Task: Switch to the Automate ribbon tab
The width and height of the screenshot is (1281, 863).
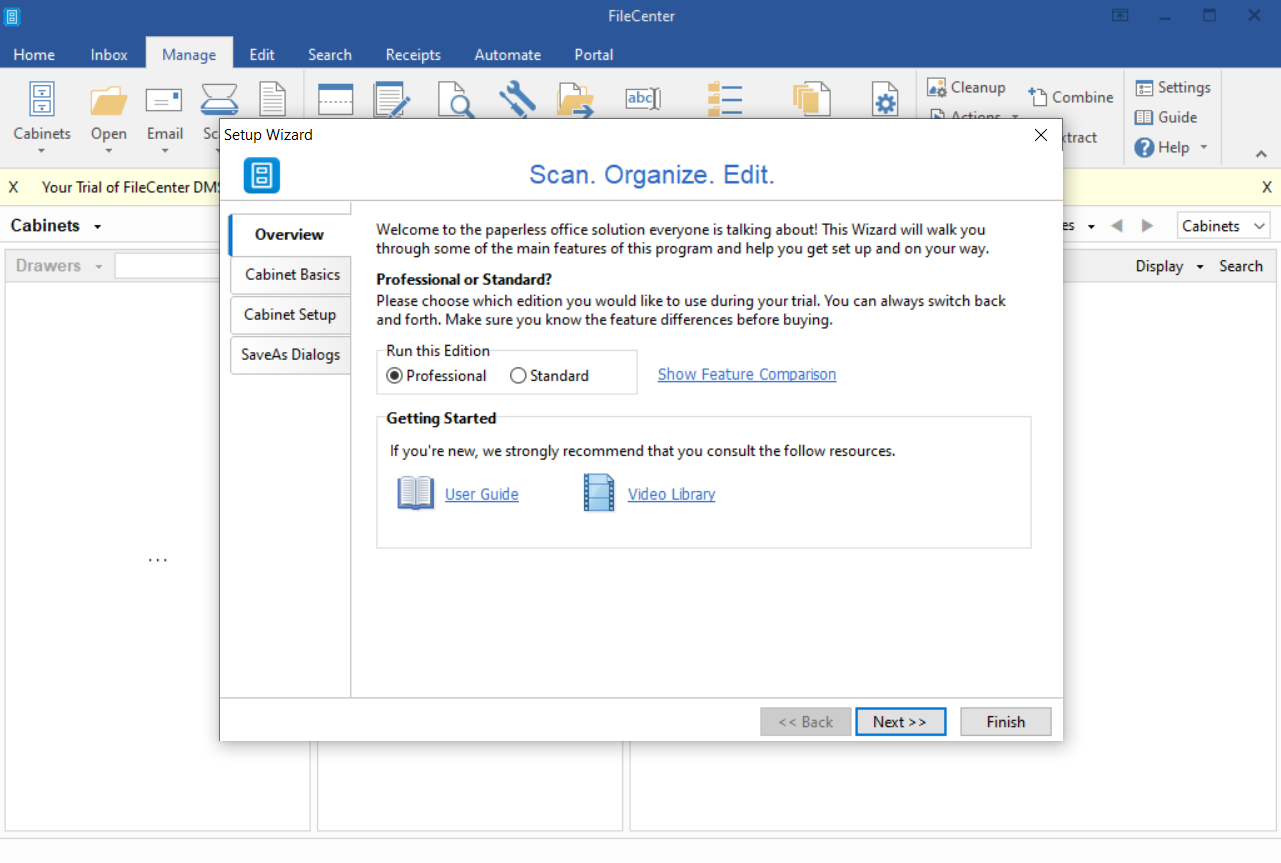Action: [x=508, y=54]
